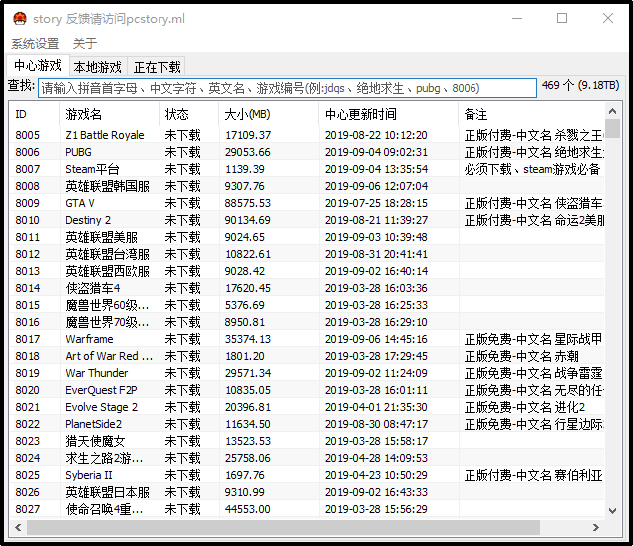Select the GTA V row
This screenshot has width=633, height=546.
click(x=307, y=203)
